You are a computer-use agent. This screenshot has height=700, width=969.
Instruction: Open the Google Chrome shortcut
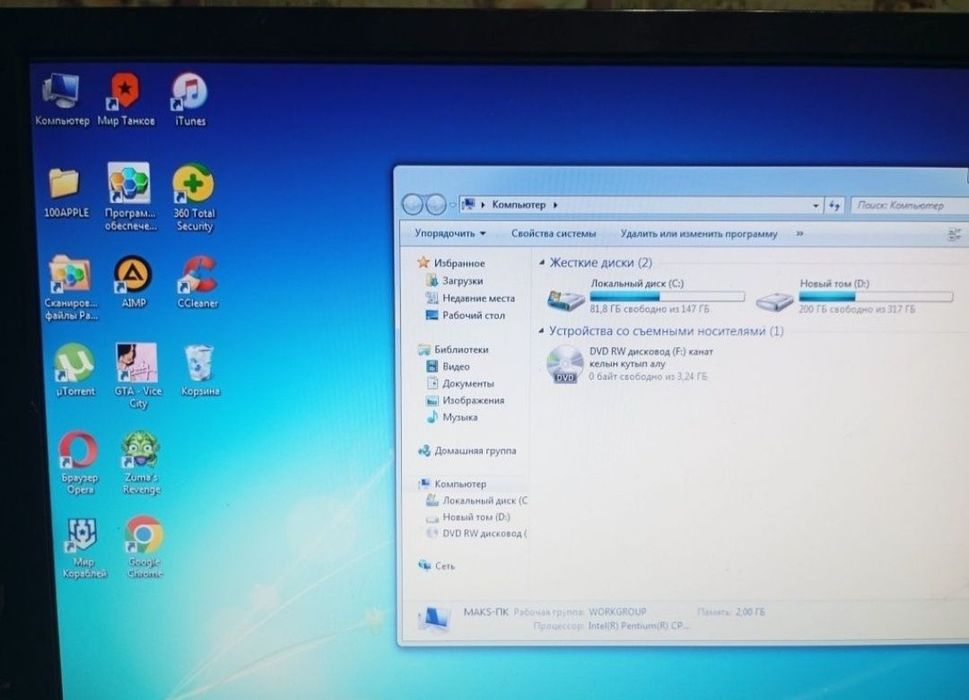pyautogui.click(x=145, y=547)
